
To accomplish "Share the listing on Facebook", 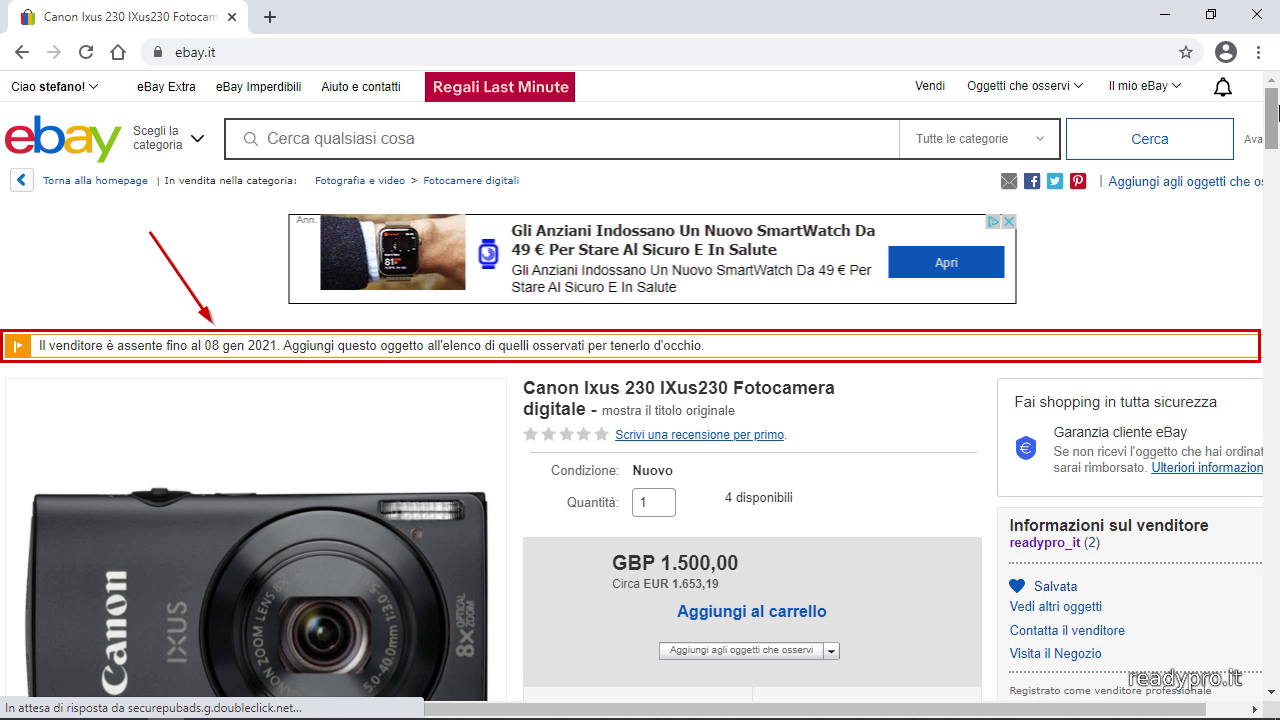I will (x=1032, y=181).
